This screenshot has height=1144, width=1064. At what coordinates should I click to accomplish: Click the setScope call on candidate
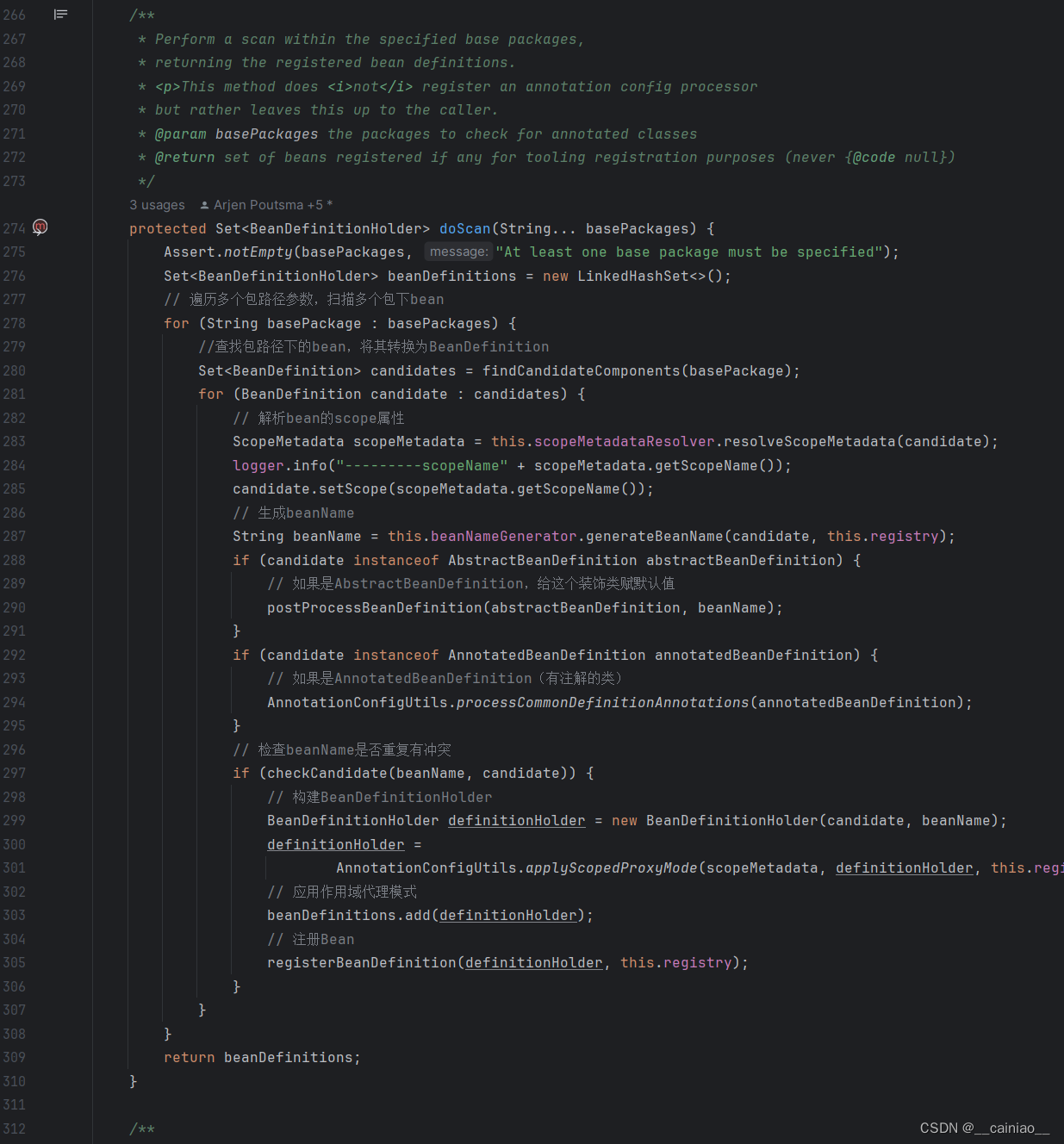click(x=353, y=488)
